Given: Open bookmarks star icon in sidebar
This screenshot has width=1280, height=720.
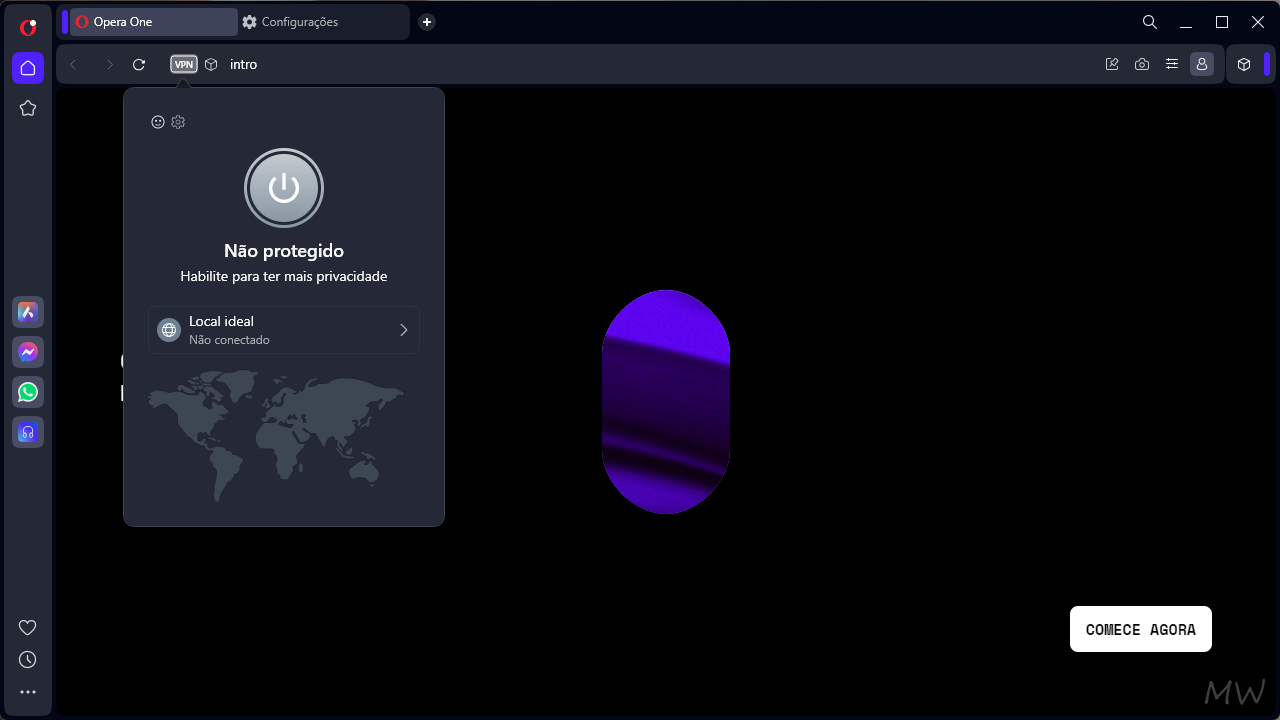Looking at the screenshot, I should 28,108.
